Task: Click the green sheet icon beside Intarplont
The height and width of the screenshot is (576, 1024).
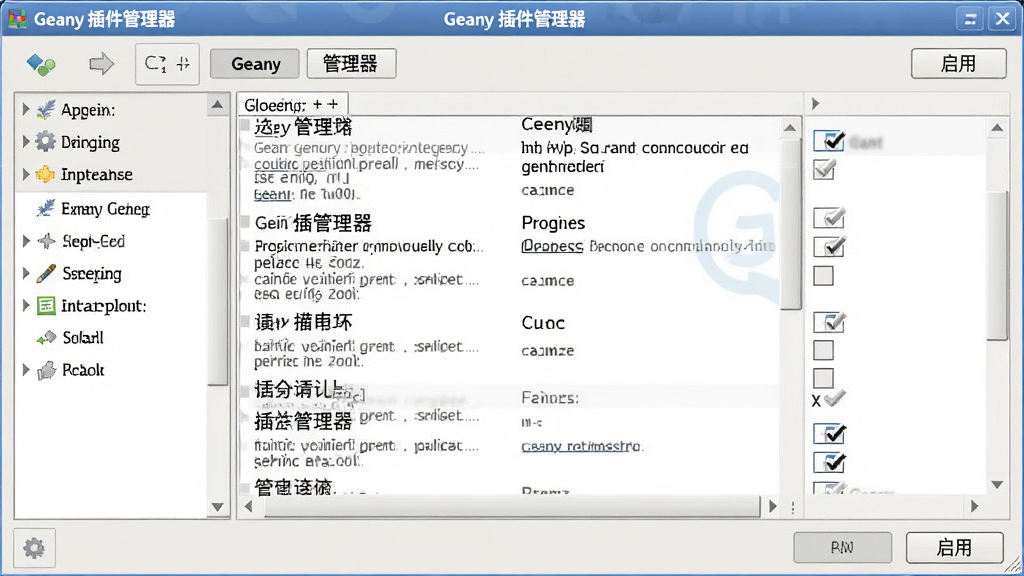Action: click(46, 305)
